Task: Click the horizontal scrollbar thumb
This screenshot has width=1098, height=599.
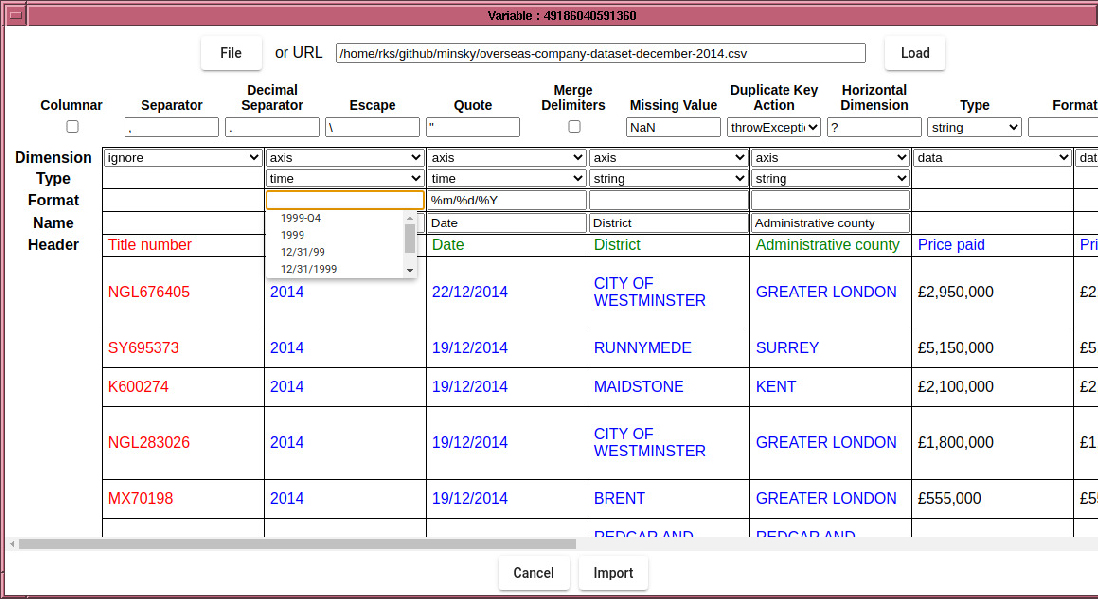Action: (x=298, y=544)
